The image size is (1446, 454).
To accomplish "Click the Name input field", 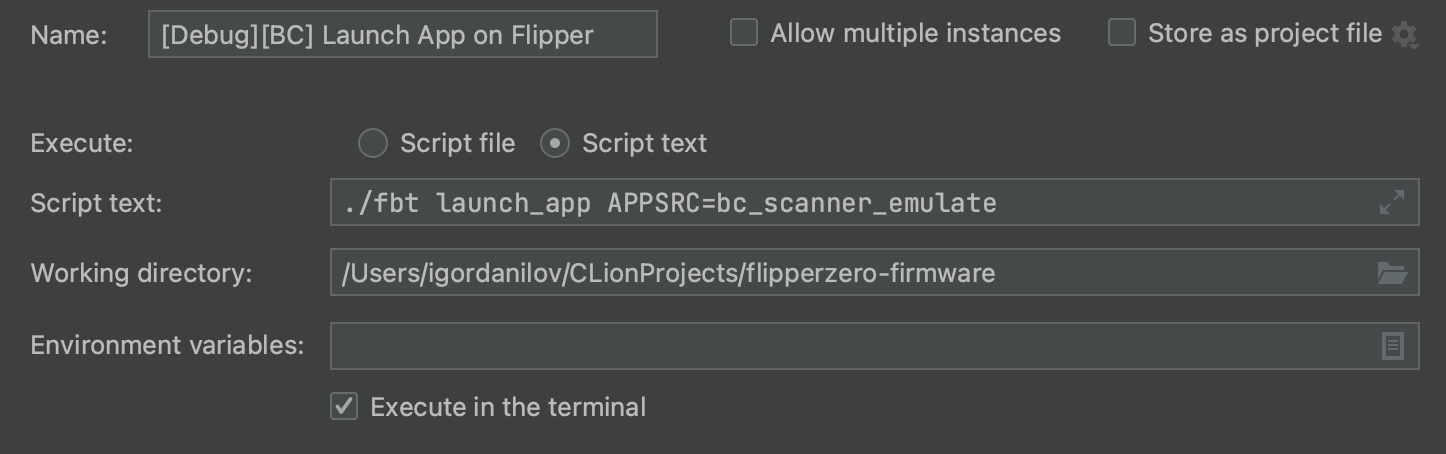I will tap(402, 35).
